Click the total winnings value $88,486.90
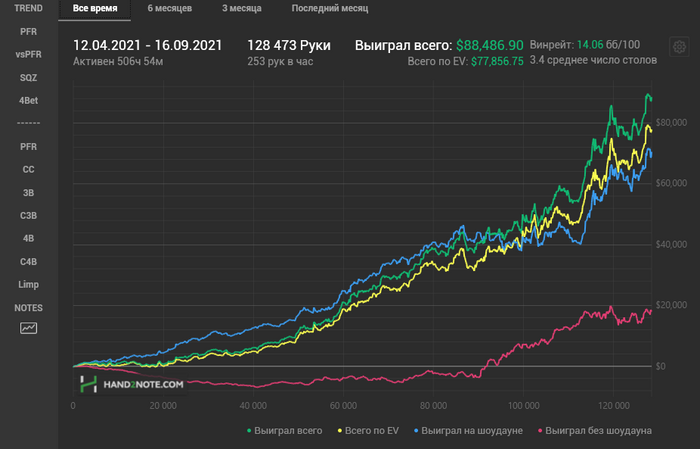Screen dimensions: 700x449 coord(490,46)
